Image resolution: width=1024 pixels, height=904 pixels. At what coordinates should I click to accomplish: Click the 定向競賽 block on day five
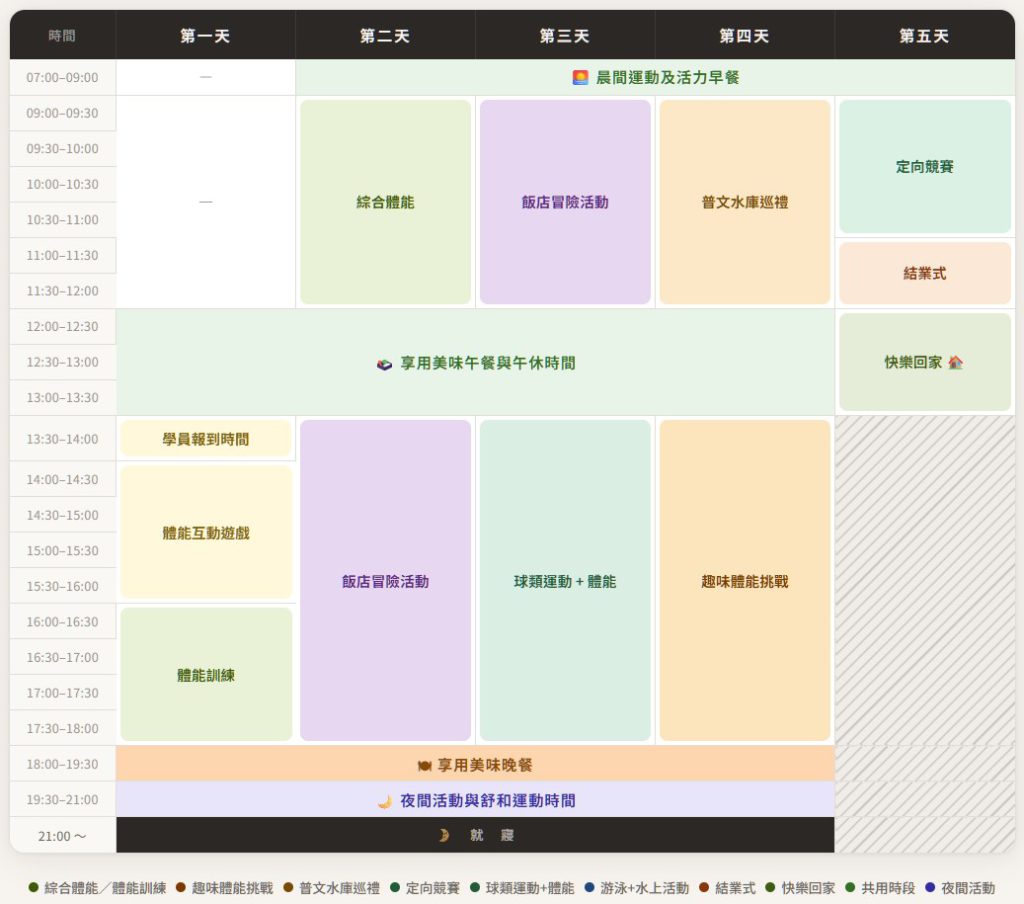925,167
